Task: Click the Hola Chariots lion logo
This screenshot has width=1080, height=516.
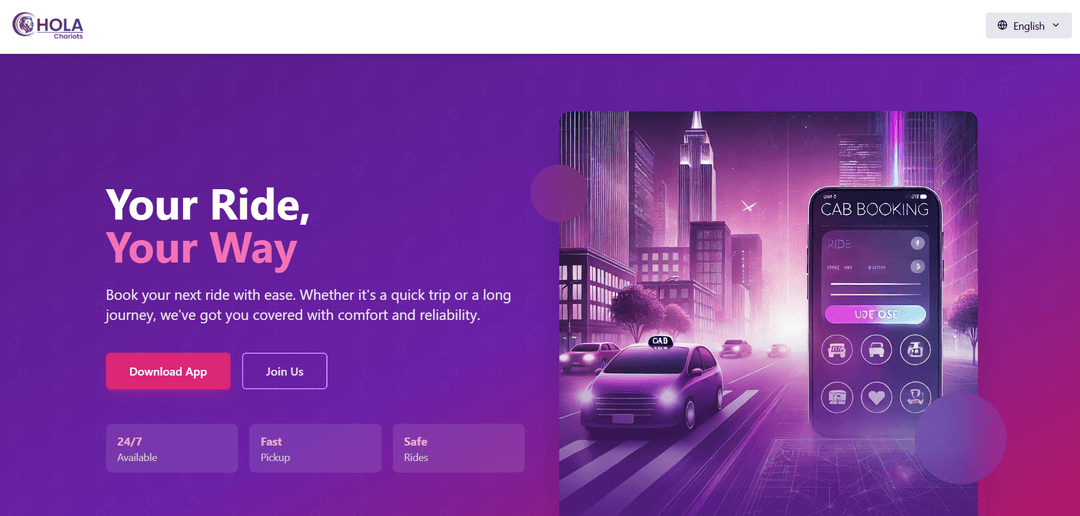Action: (24, 25)
